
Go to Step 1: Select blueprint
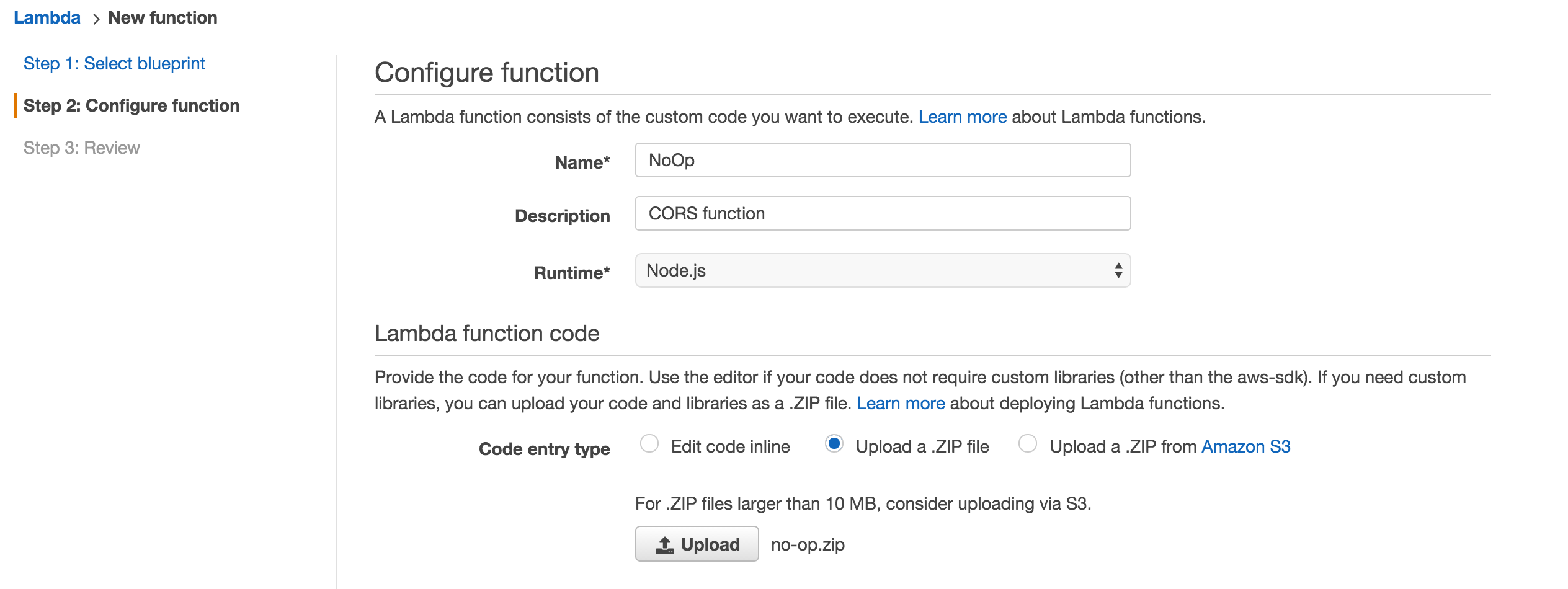pyautogui.click(x=114, y=64)
